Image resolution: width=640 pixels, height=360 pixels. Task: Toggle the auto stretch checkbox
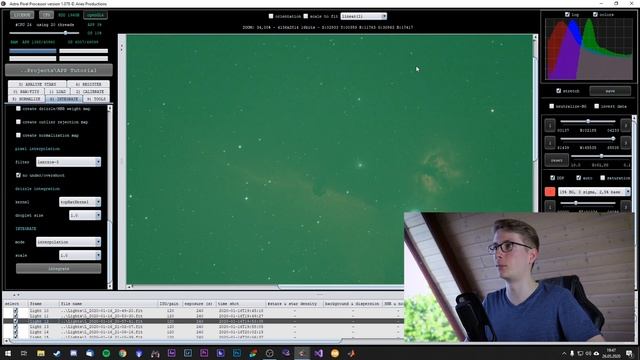click(x=579, y=178)
